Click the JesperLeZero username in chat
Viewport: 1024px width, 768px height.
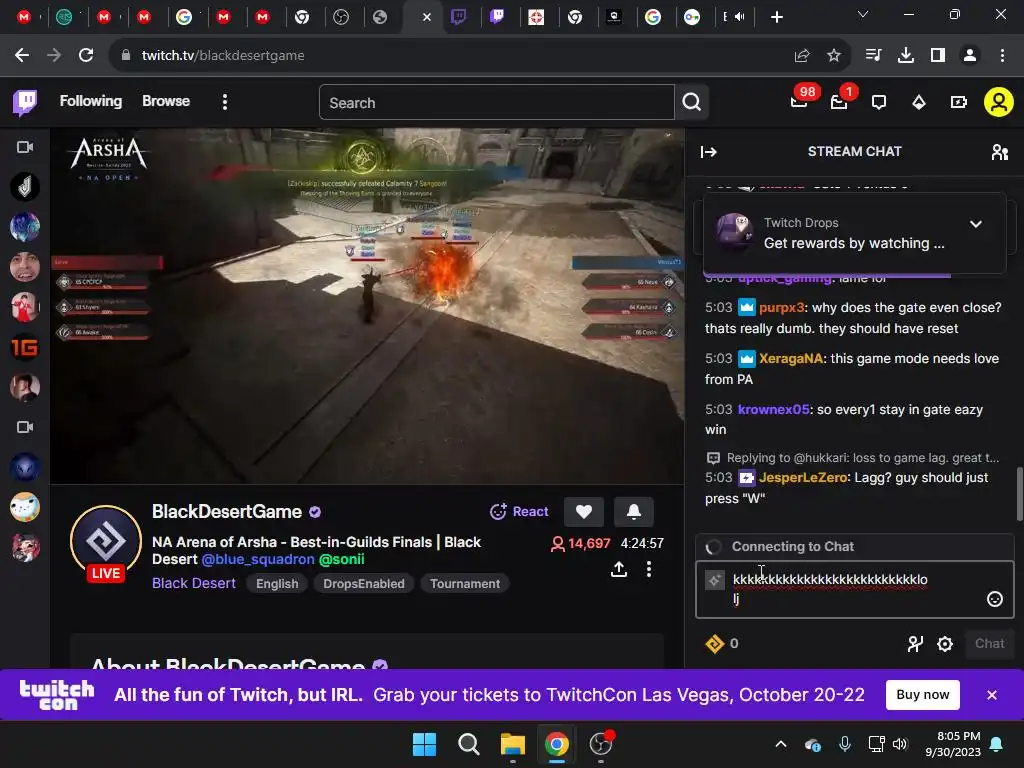click(803, 477)
